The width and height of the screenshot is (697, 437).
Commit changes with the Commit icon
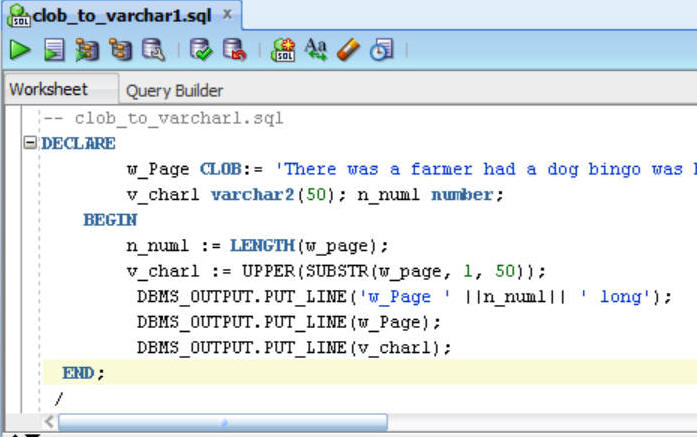(201, 50)
